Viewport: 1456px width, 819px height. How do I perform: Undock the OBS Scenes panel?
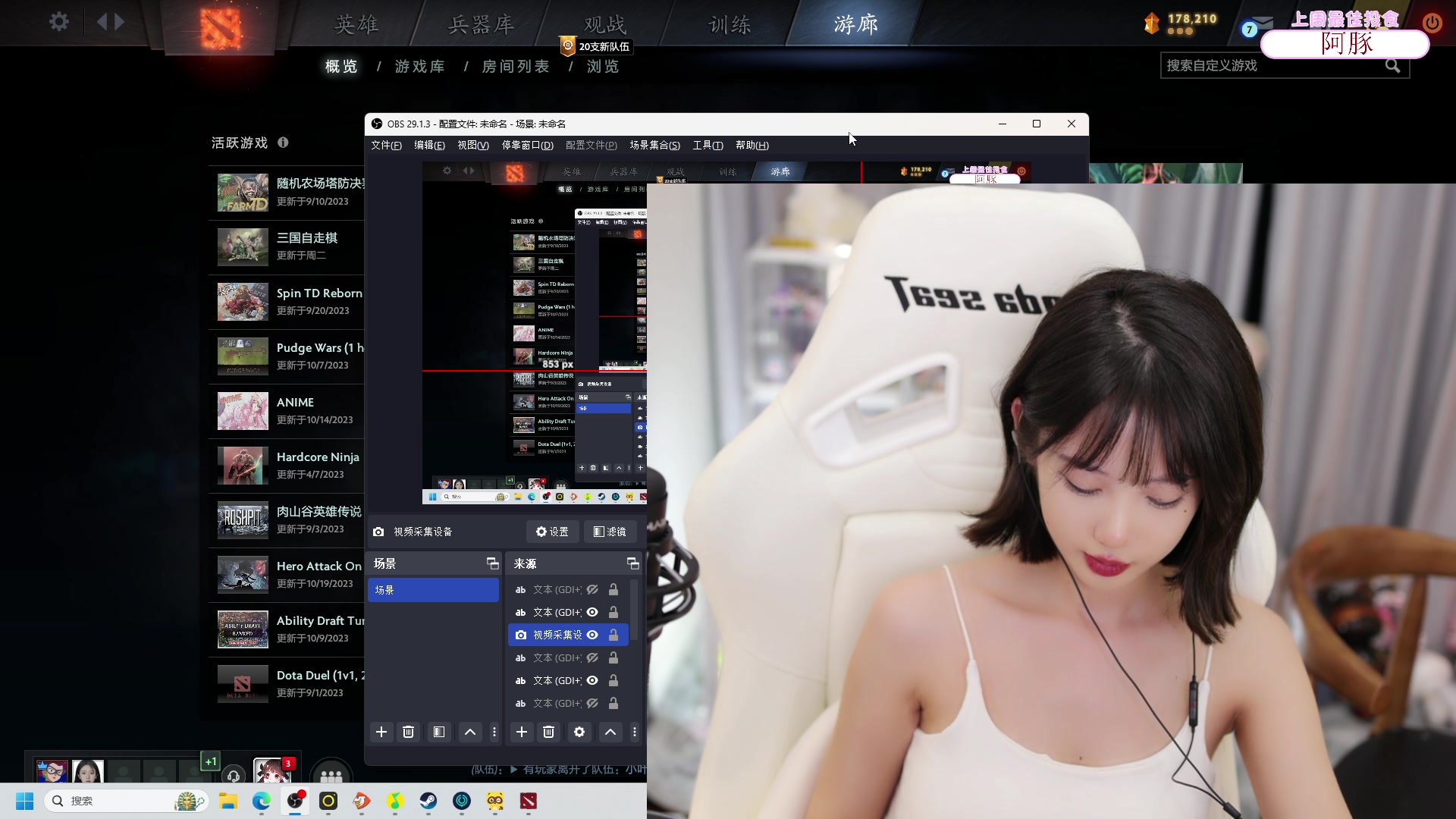pos(492,563)
